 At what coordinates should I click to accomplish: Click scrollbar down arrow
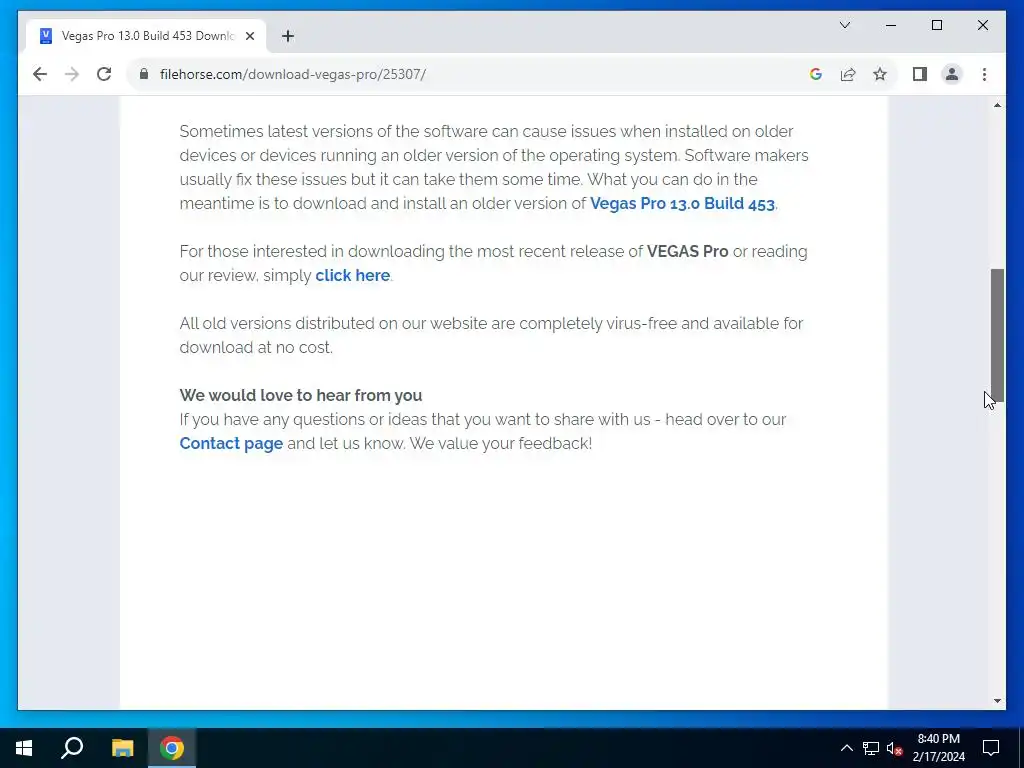coord(997,701)
